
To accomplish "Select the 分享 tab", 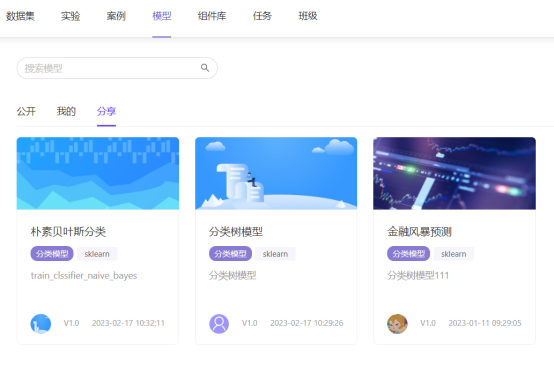I will click(106, 112).
